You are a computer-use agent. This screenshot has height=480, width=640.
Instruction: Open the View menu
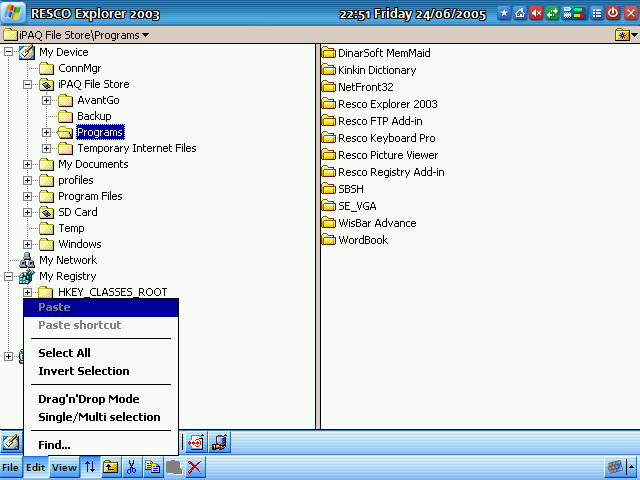tap(64, 467)
